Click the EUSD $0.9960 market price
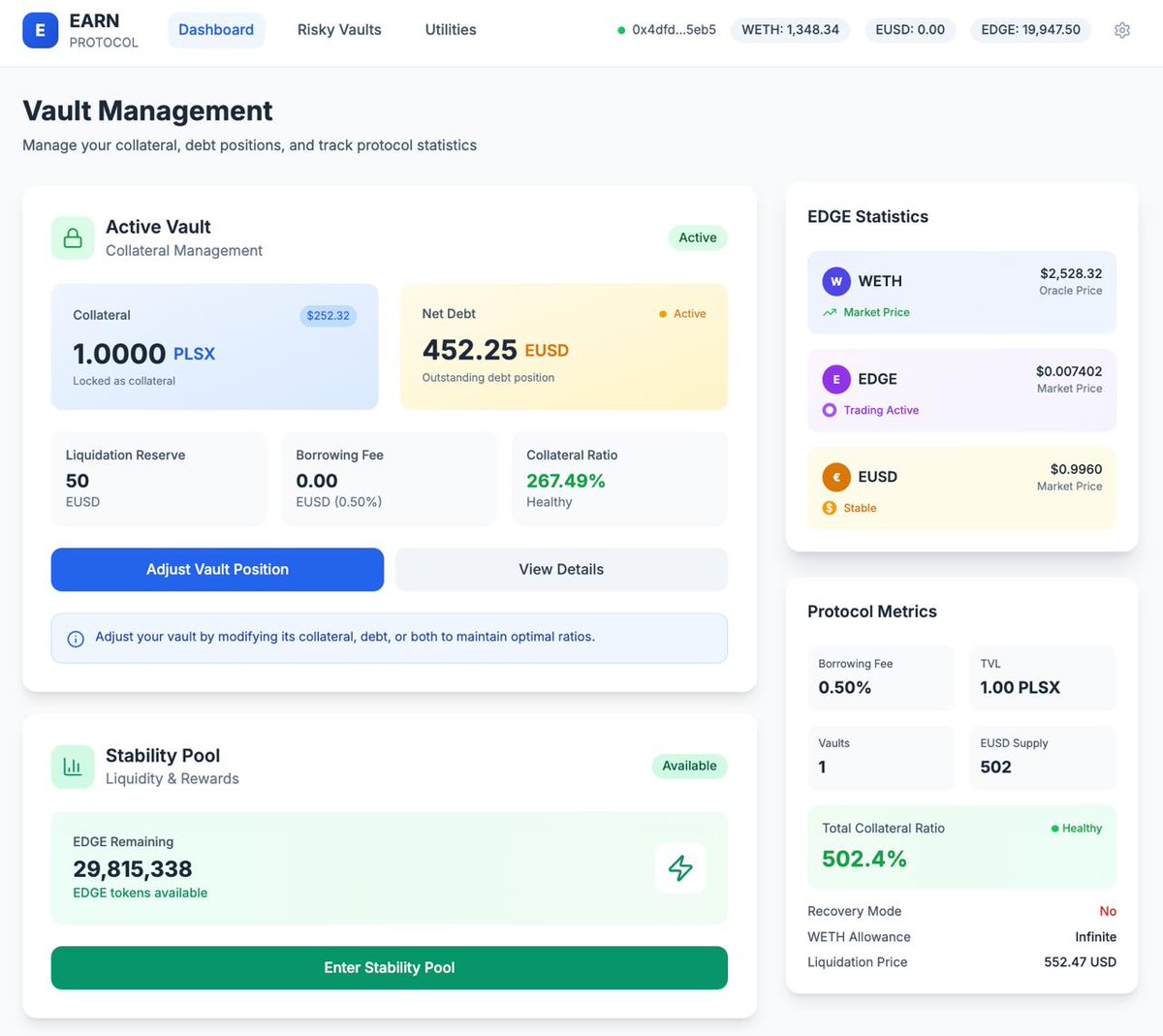1163x1036 pixels. (1076, 469)
